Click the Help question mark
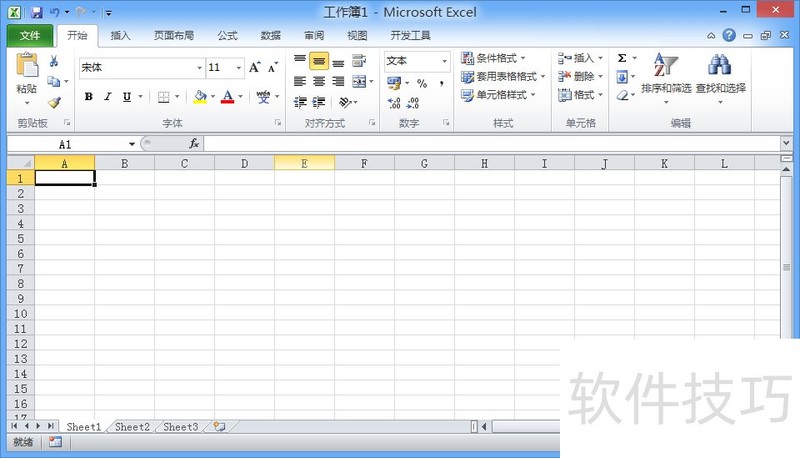 point(729,35)
